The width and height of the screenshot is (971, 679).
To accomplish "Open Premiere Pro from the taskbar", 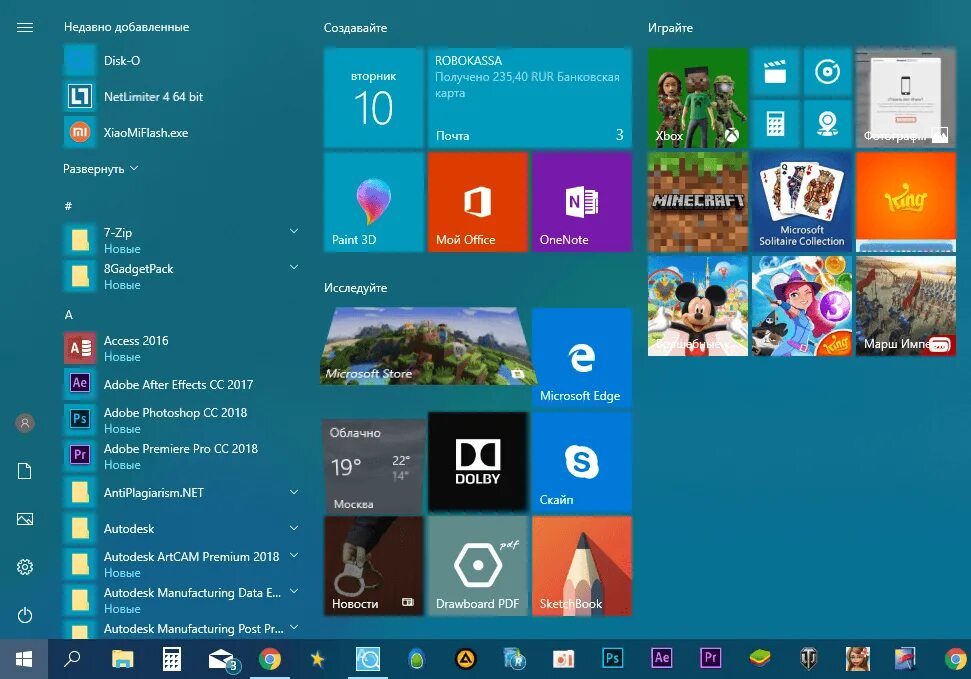I will click(x=710, y=658).
